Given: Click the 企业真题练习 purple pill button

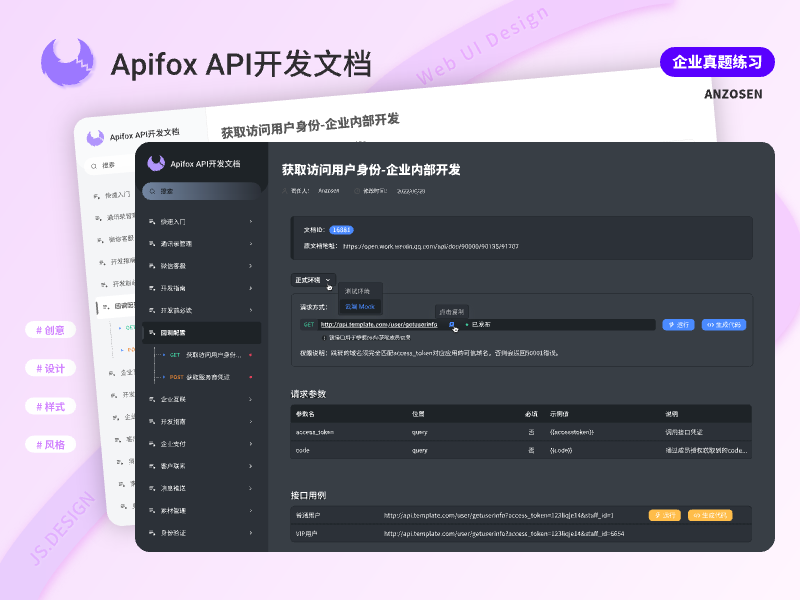Looking at the screenshot, I should [717, 62].
